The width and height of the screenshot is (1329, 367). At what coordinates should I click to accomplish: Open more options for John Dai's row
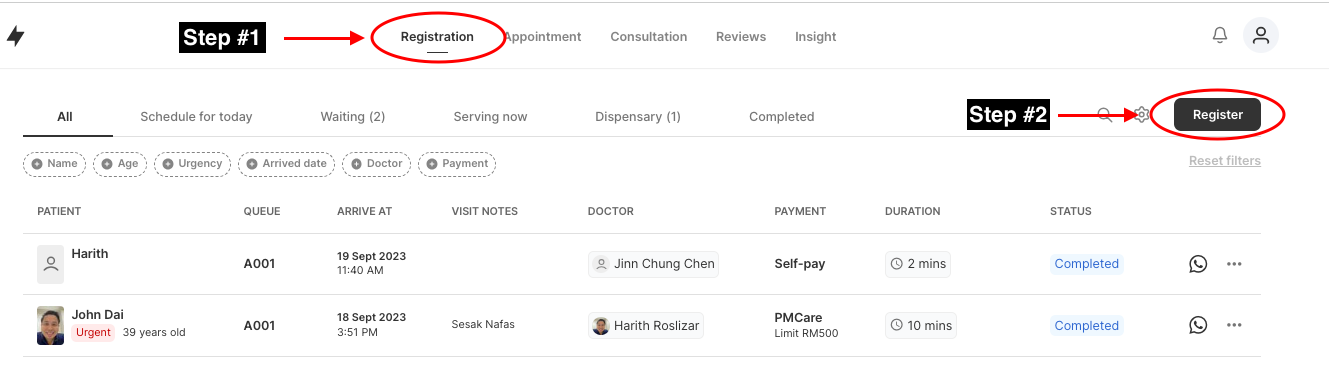(x=1234, y=325)
